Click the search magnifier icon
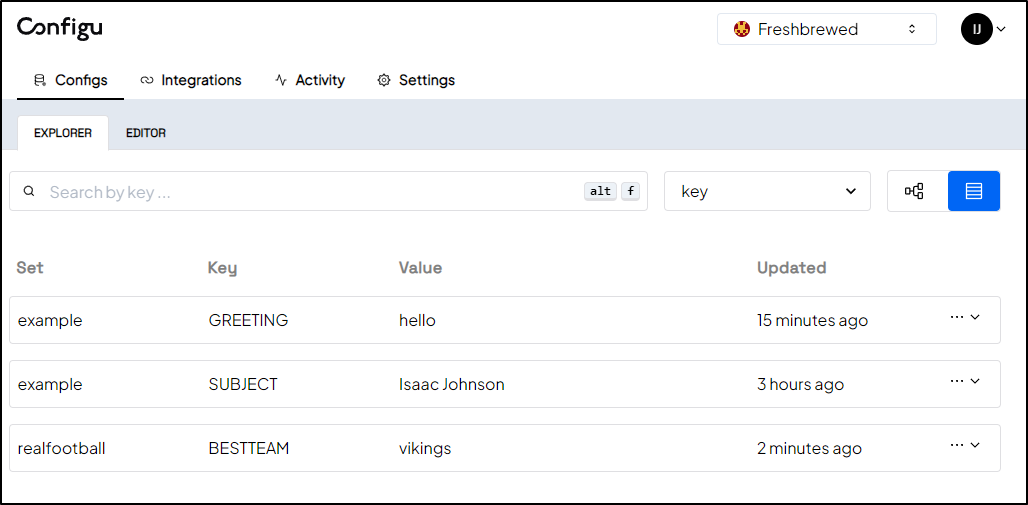1028x505 pixels. click(x=28, y=192)
